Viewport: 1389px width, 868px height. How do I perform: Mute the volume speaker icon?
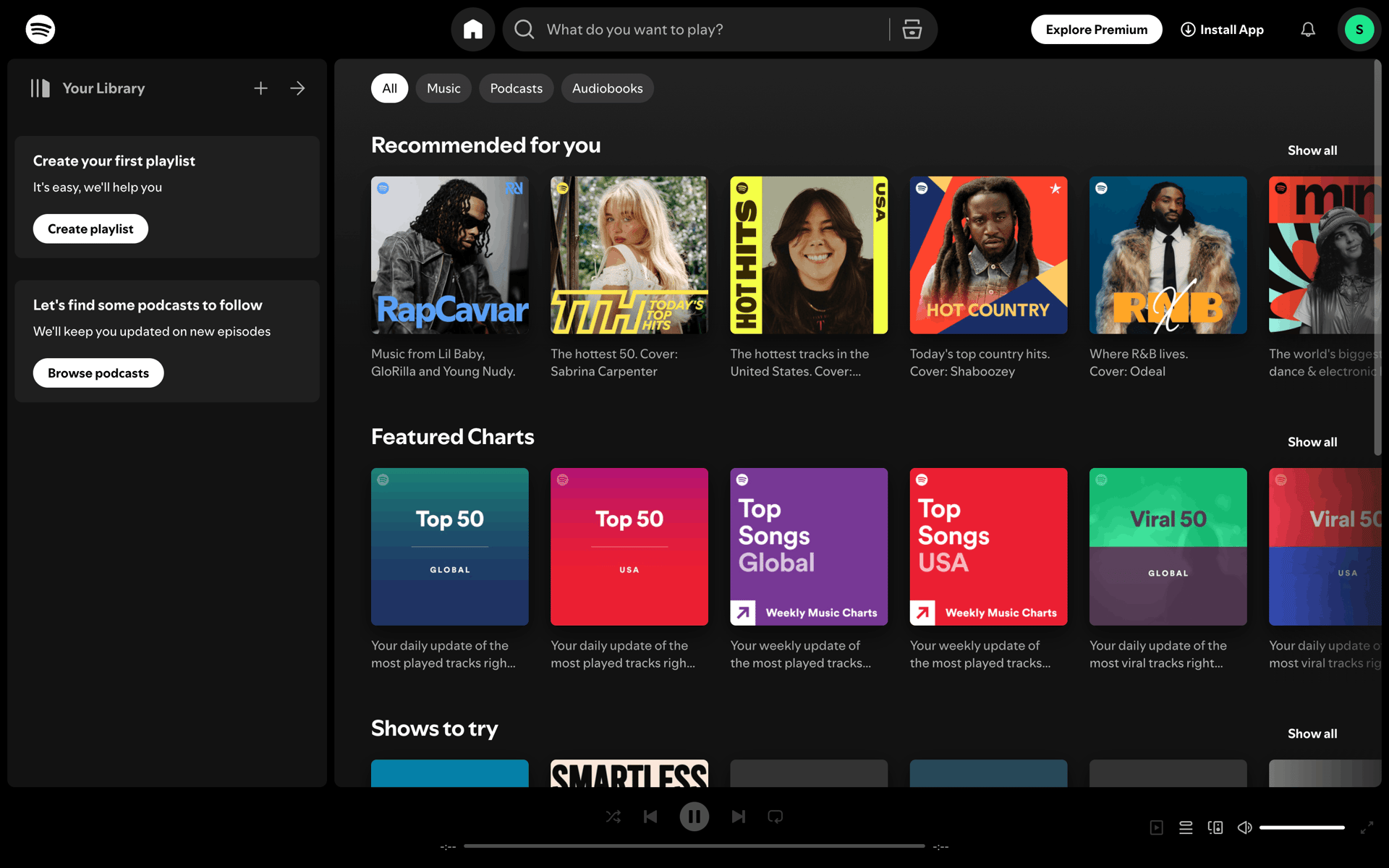[1244, 827]
